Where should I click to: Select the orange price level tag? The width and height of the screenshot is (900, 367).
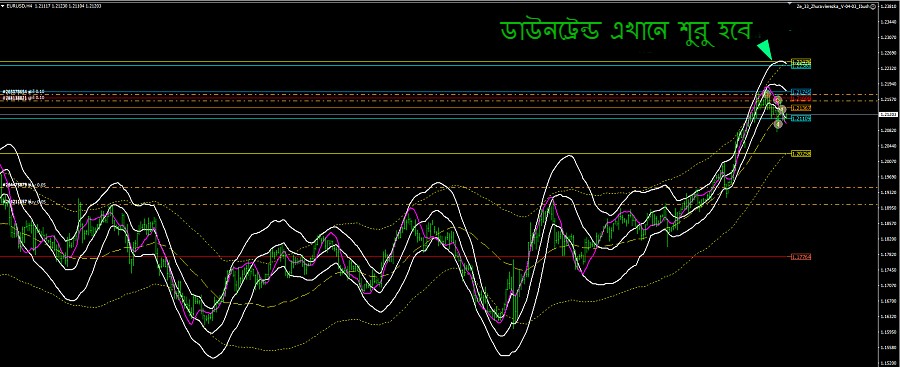tap(801, 107)
